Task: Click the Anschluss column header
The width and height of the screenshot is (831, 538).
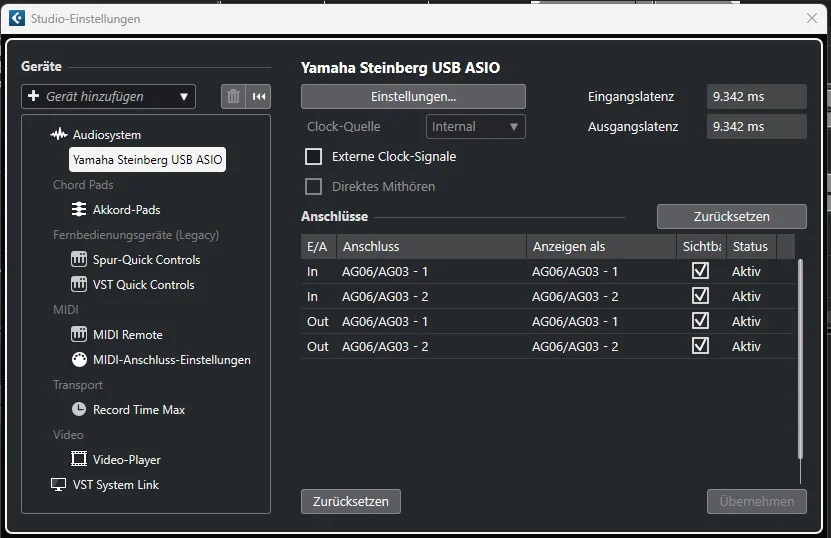Action: pyautogui.click(x=431, y=246)
